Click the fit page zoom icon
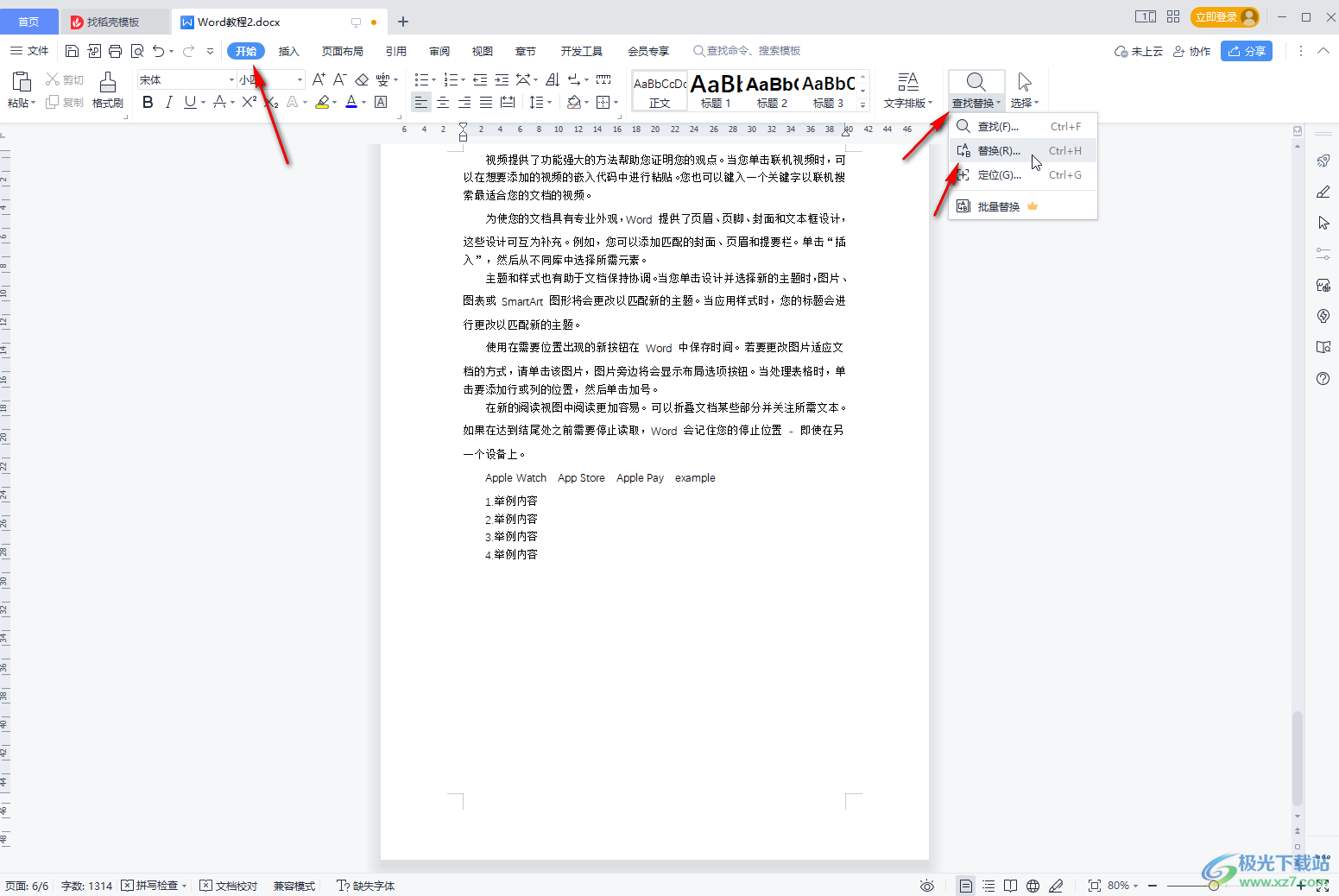The height and width of the screenshot is (896, 1339). click(x=1094, y=886)
